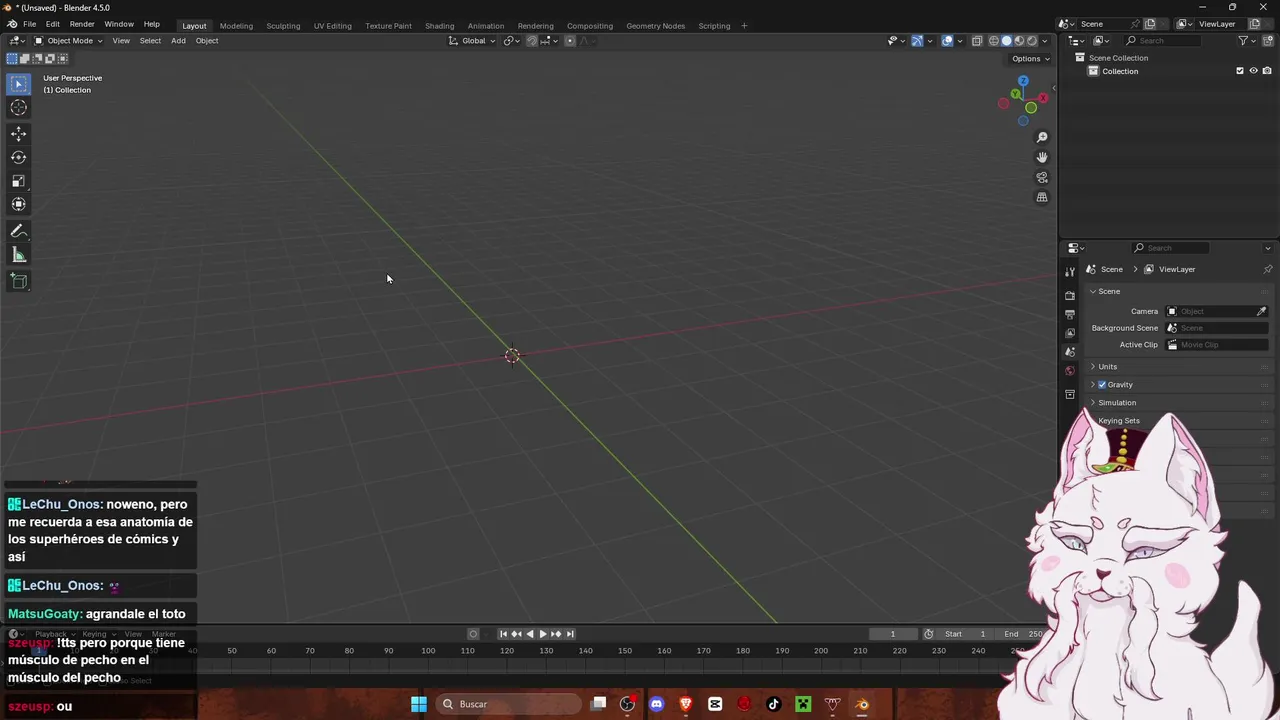Open the pivot point dropdown
The image size is (1280, 720).
[x=512, y=40]
